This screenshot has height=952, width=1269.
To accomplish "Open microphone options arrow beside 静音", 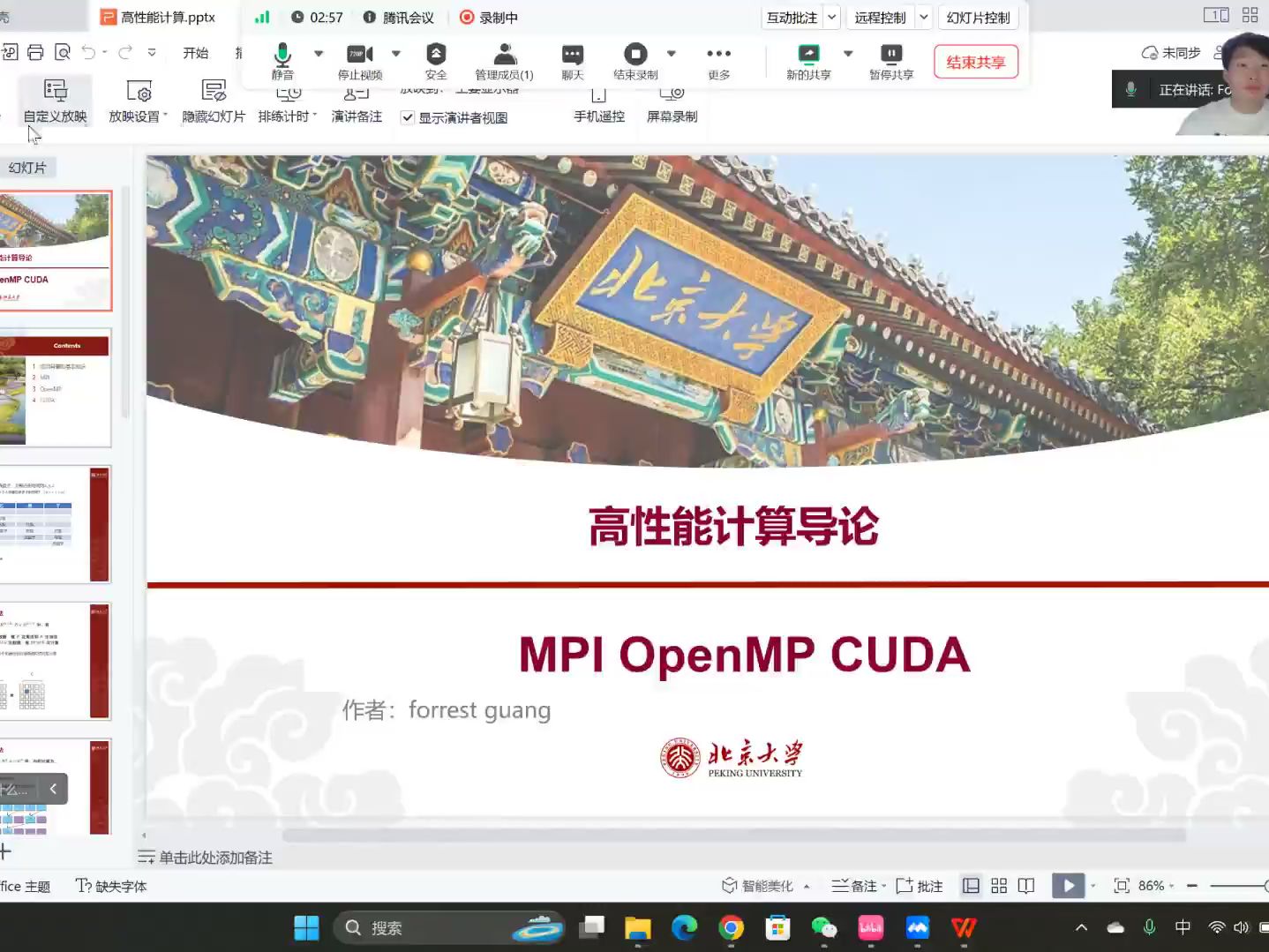I will pos(319,54).
